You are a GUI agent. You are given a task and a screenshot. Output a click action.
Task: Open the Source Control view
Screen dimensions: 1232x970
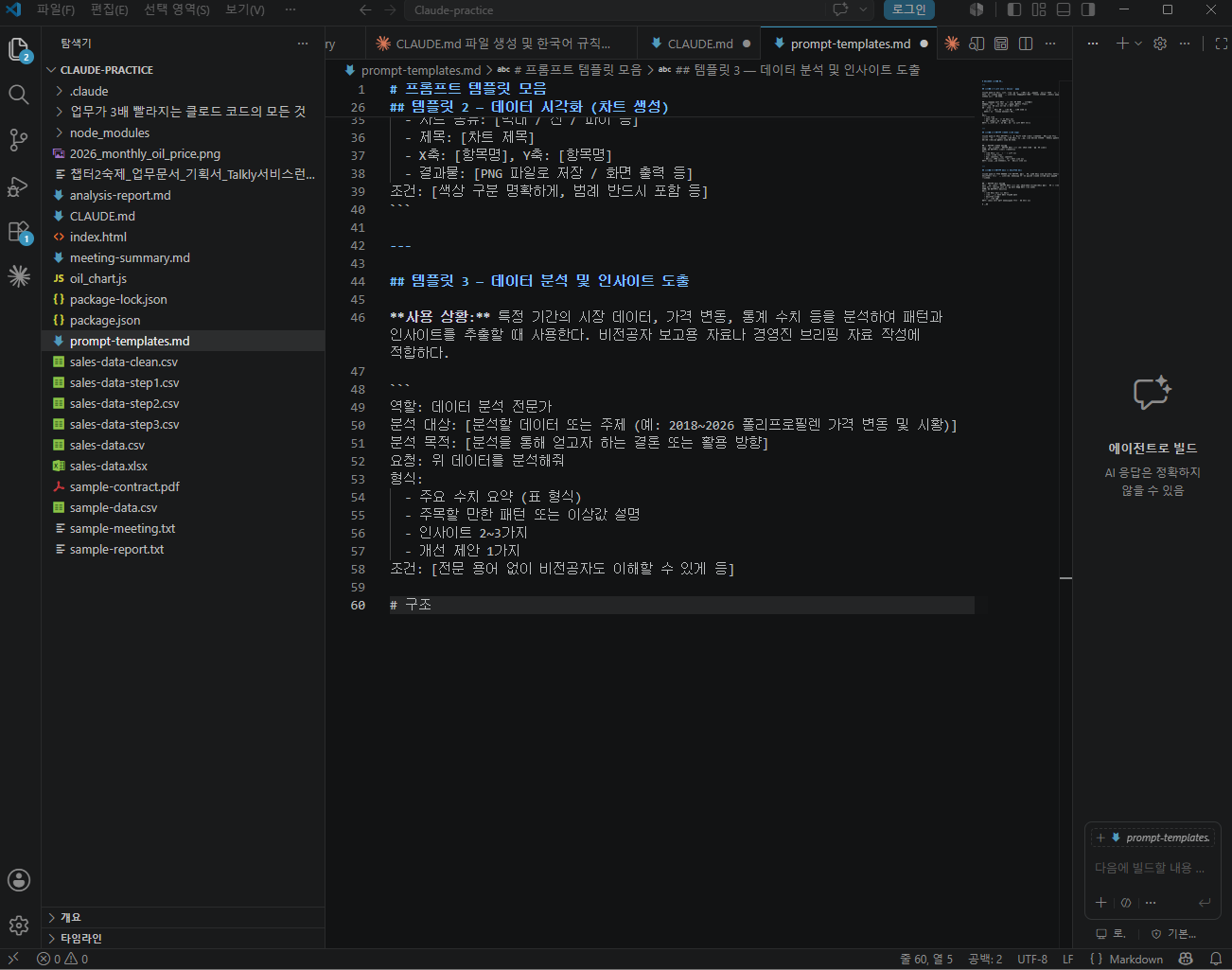[x=19, y=140]
